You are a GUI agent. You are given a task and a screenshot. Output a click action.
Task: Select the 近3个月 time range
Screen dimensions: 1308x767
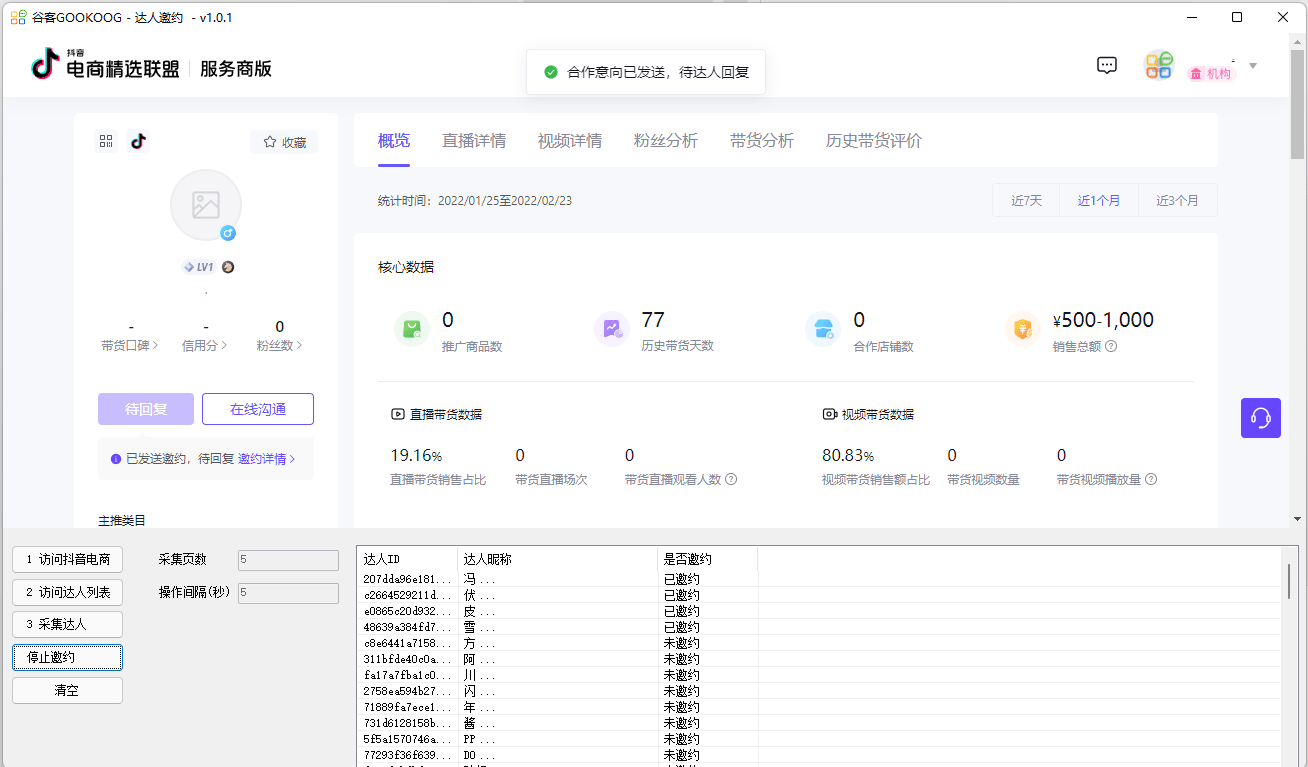point(1178,200)
